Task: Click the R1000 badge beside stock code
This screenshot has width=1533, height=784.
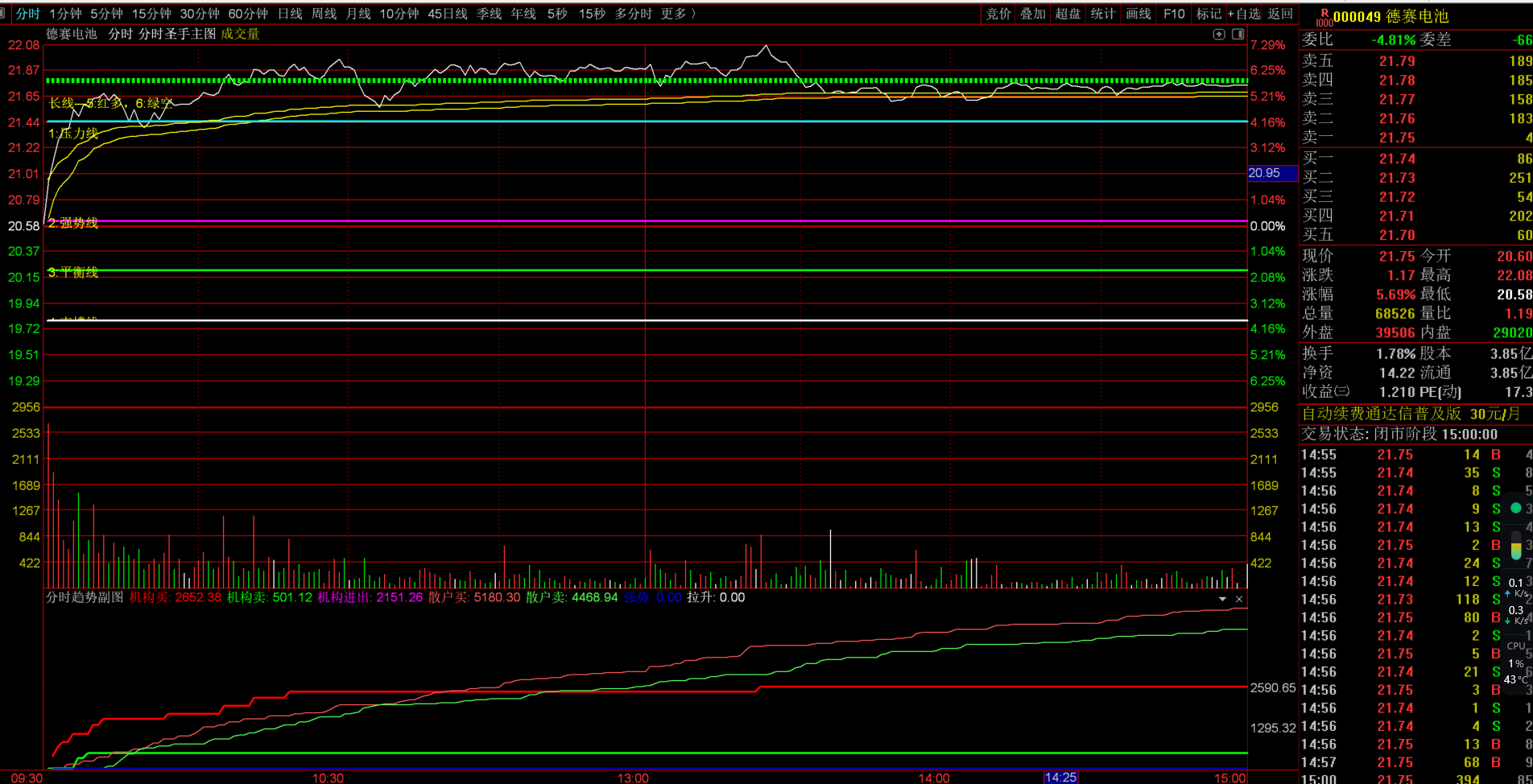Action: (1324, 17)
